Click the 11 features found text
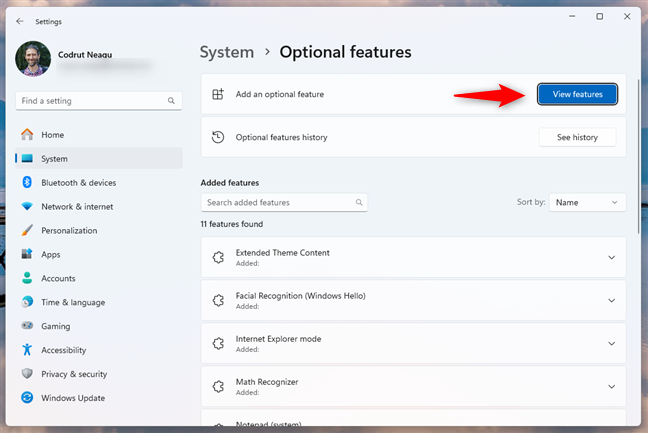Image resolution: width=648 pixels, height=433 pixels. tap(232, 224)
